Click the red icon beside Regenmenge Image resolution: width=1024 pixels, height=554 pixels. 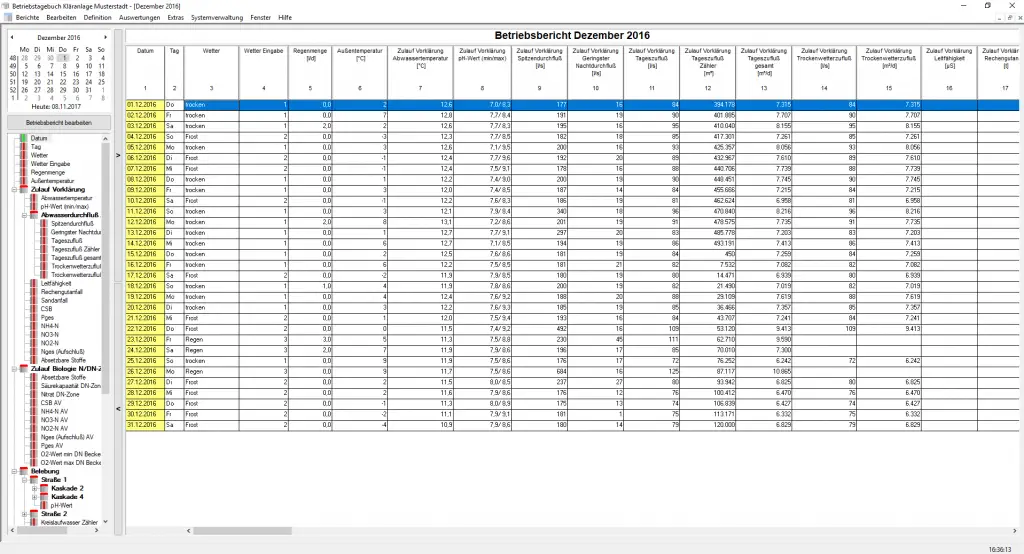point(22,171)
